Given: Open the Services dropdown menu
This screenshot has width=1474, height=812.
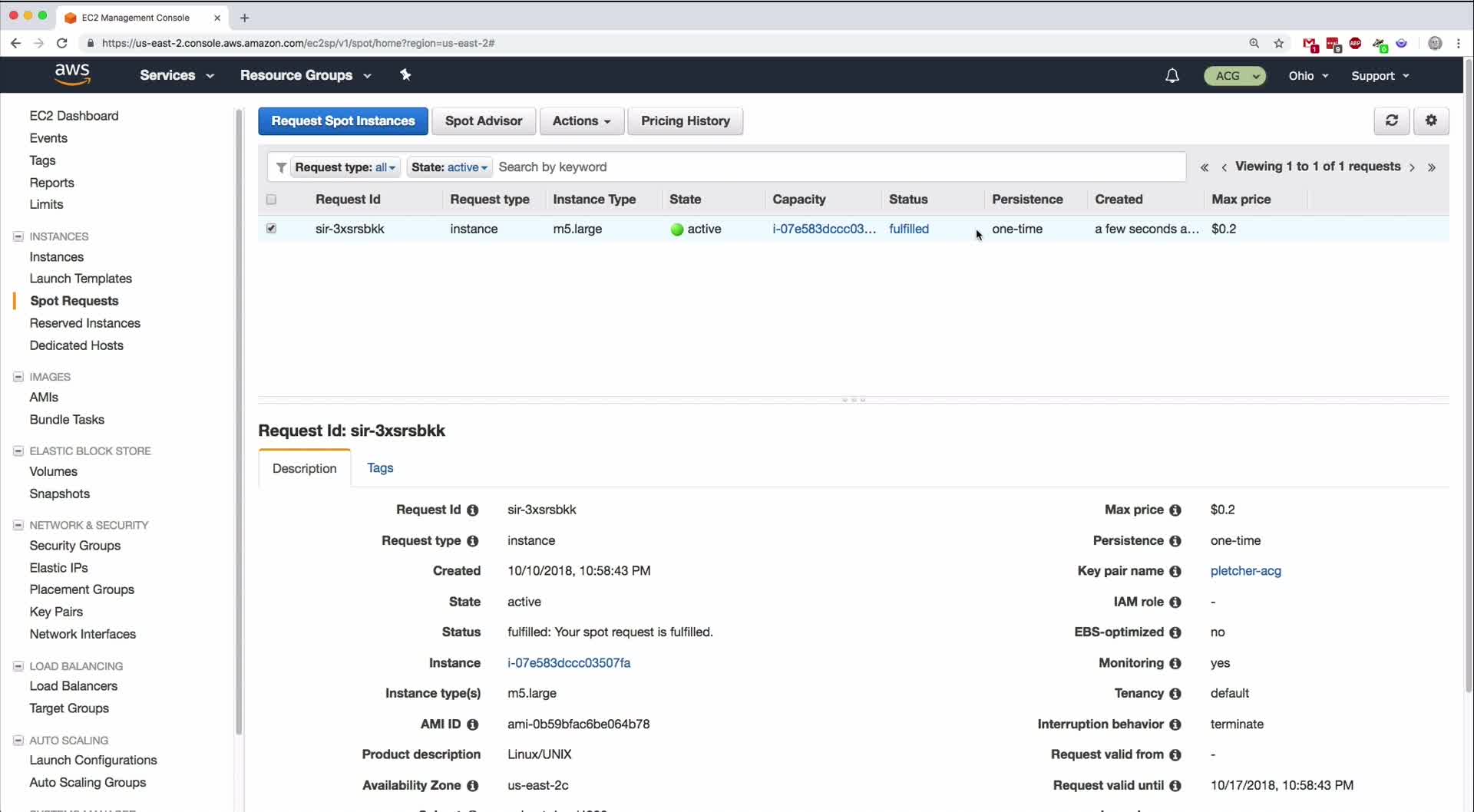Looking at the screenshot, I should 177,75.
